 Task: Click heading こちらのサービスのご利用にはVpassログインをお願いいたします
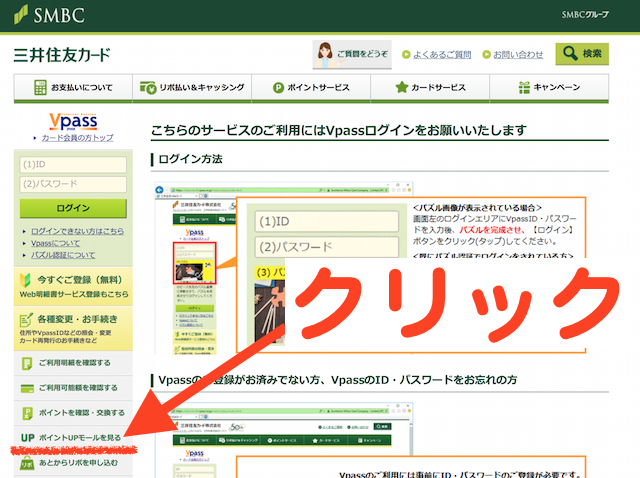coord(338,130)
